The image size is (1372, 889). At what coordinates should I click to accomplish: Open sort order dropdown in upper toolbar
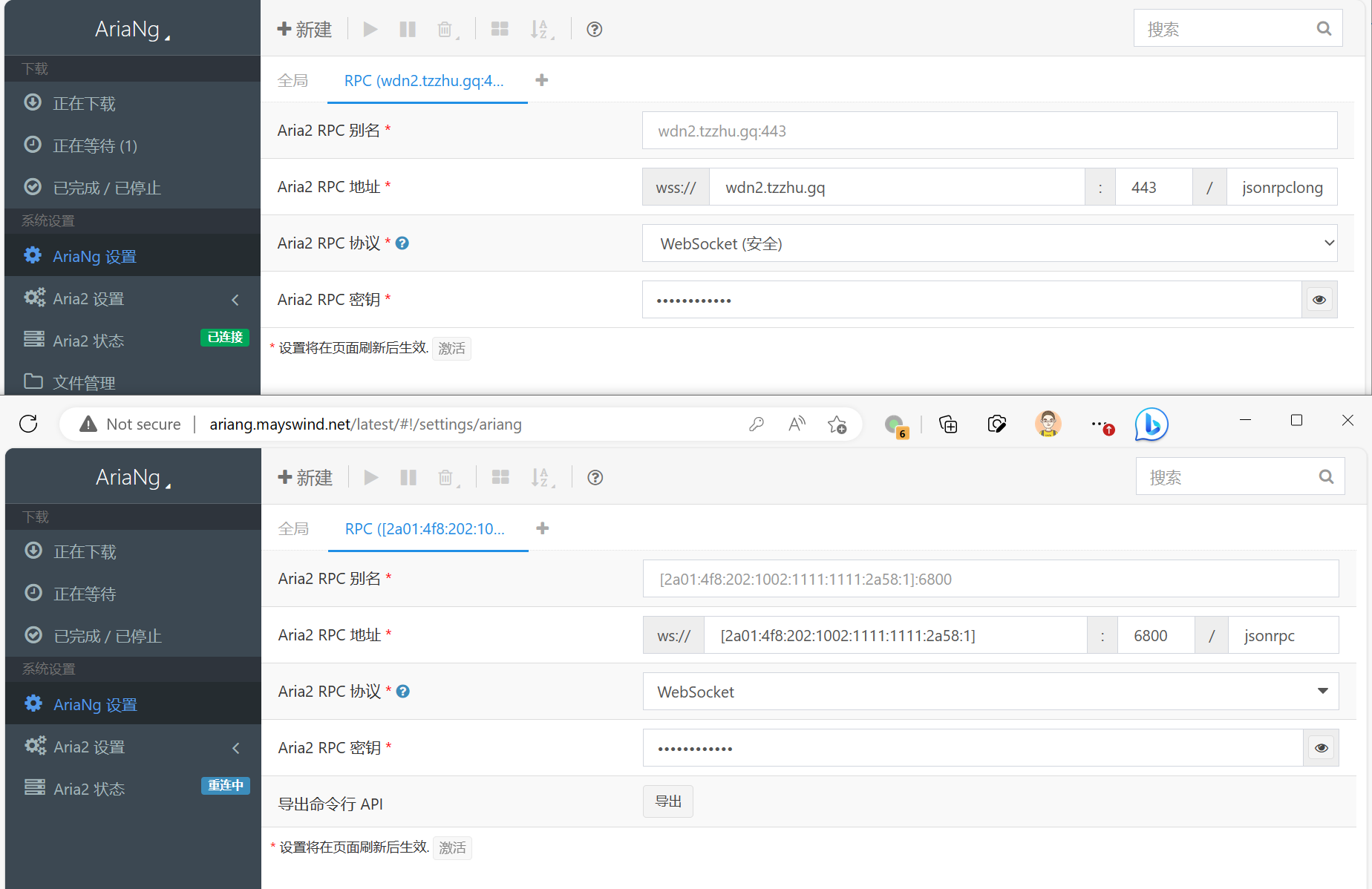pos(541,29)
